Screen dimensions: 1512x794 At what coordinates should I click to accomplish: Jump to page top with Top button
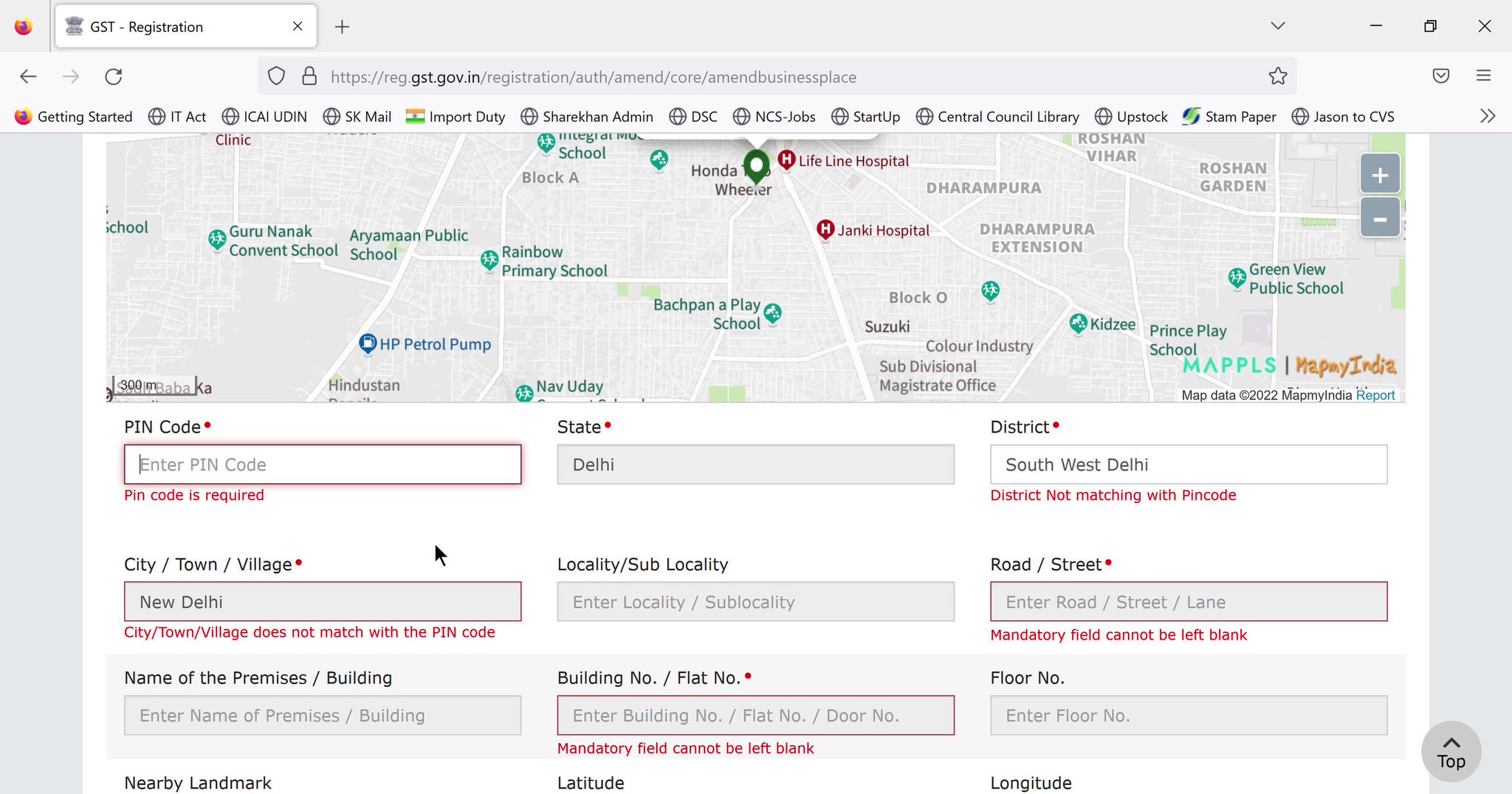tap(1451, 752)
